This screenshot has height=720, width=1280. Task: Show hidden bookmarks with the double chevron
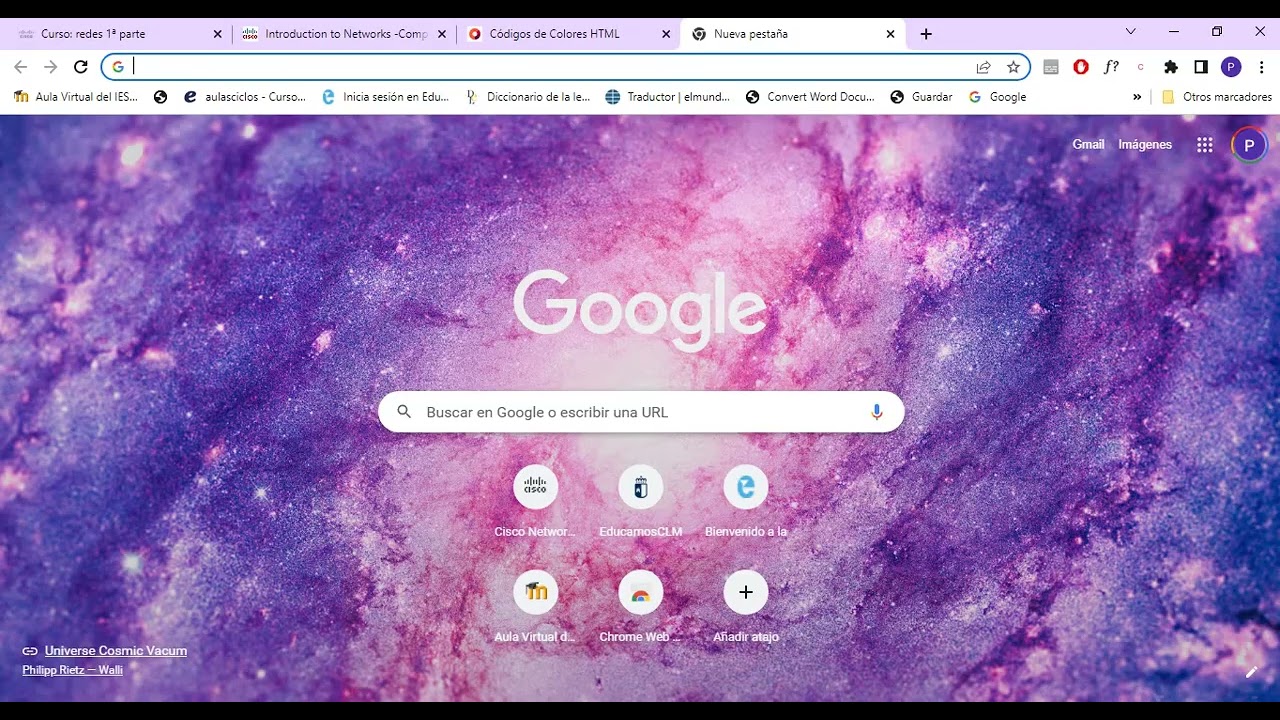pos(1137,97)
